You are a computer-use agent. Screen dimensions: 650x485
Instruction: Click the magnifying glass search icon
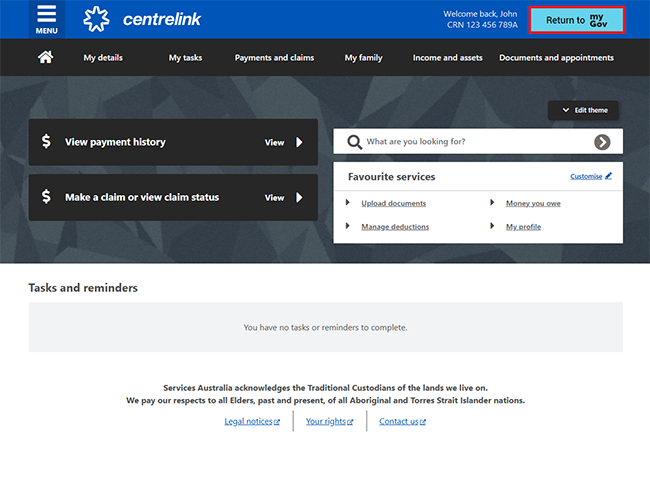point(353,142)
